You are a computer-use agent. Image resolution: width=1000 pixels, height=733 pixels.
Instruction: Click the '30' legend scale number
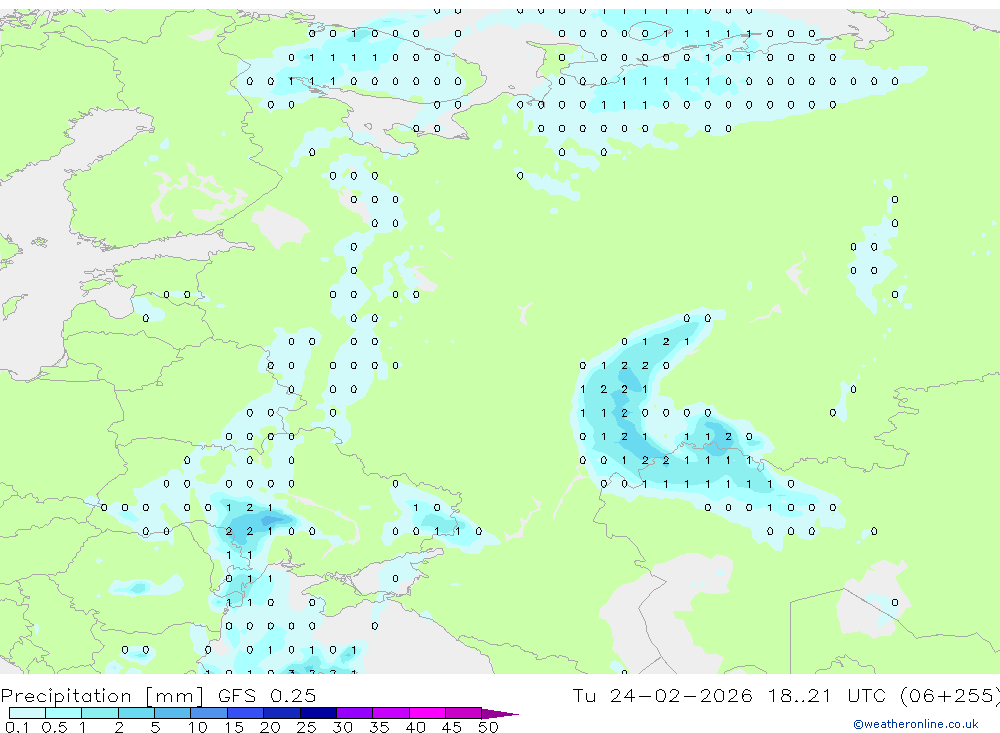point(342,727)
